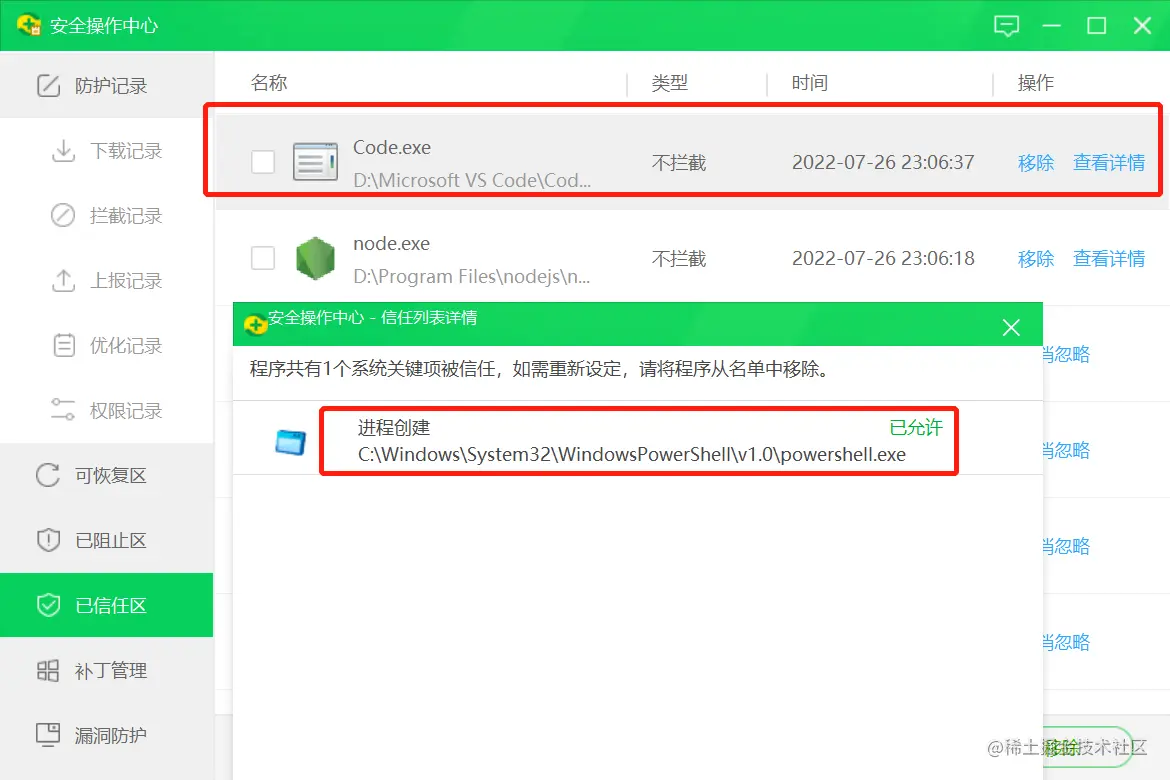
Task: Click timestamp 2022-07-26 23:06:18
Action: click(883, 258)
